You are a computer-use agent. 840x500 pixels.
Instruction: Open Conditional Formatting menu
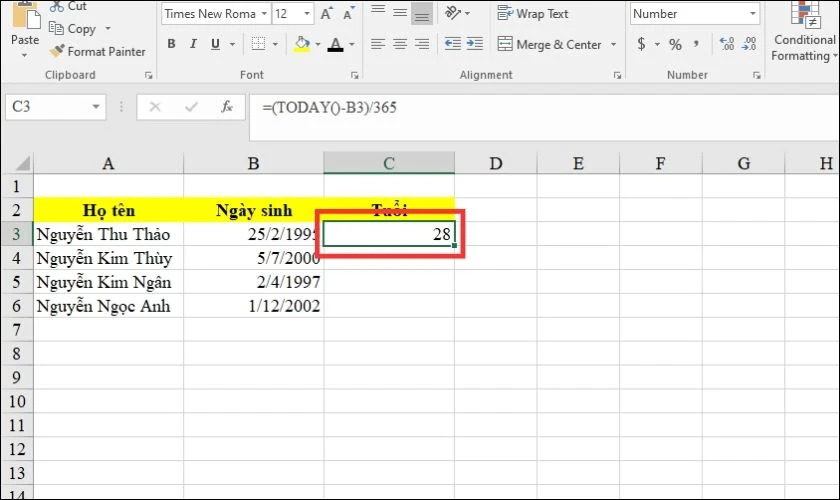(804, 32)
